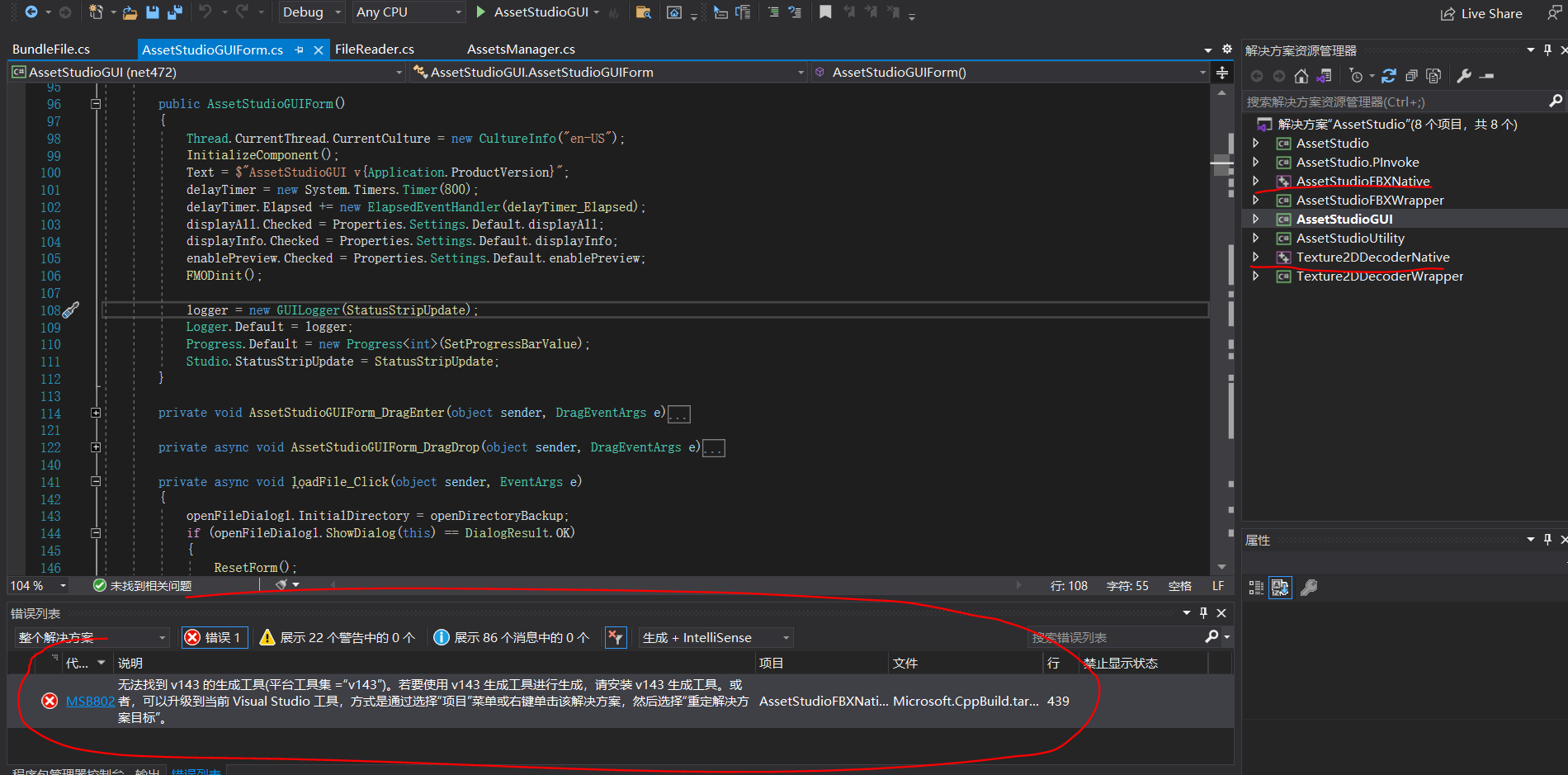
Task: Toggle the 86 messages filter button
Action: 512,637
